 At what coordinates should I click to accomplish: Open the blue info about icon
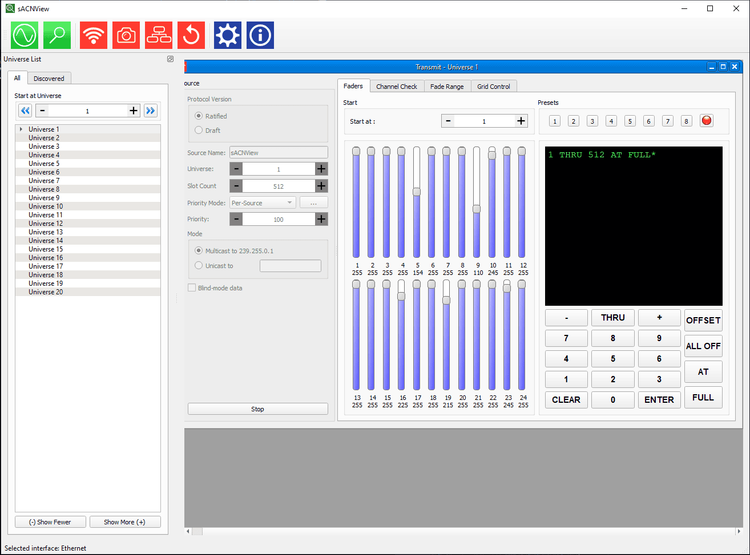click(x=260, y=35)
